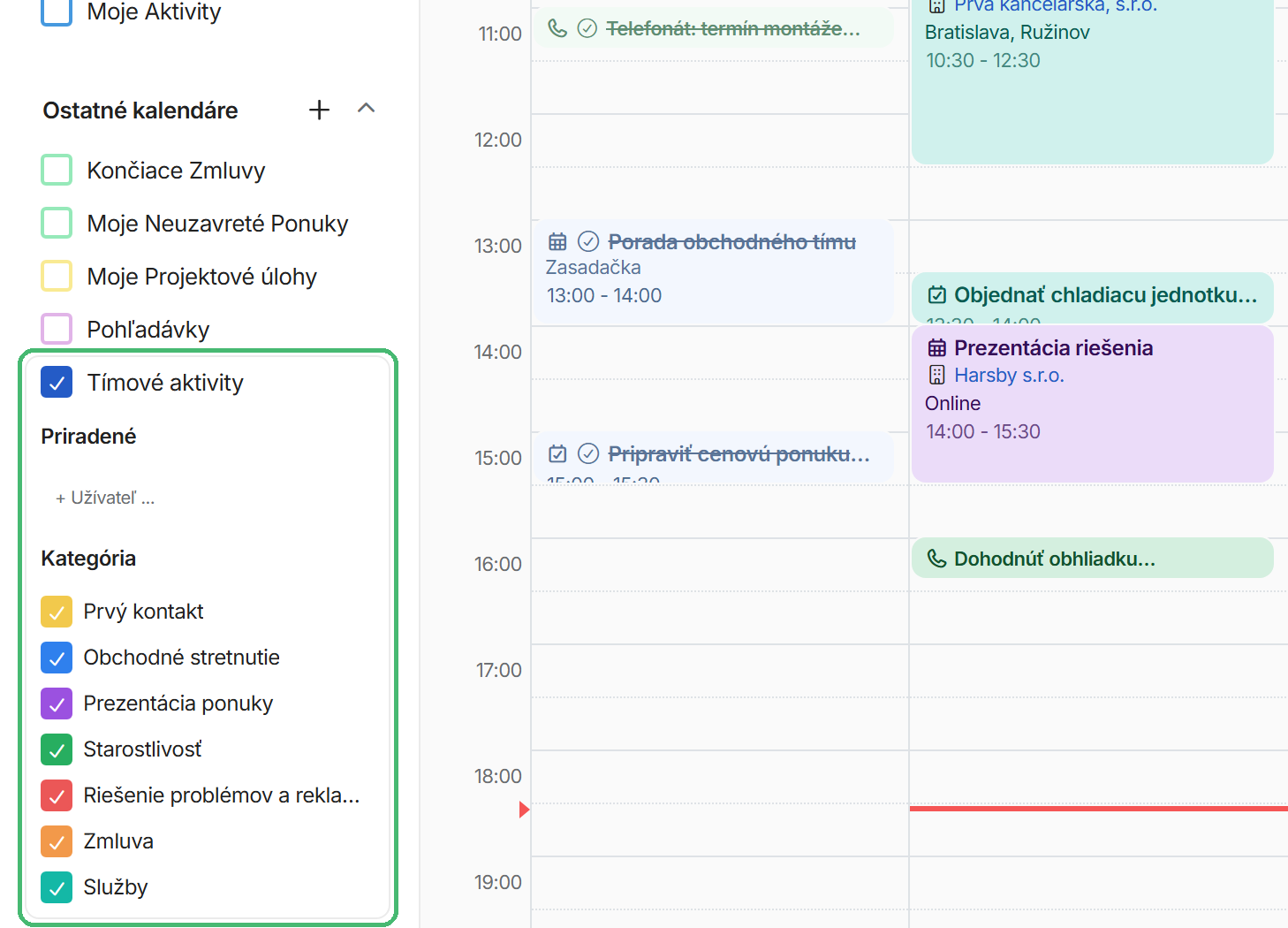The image size is (1288, 928).
Task: Uncheck the Služby category
Action: coord(57,887)
